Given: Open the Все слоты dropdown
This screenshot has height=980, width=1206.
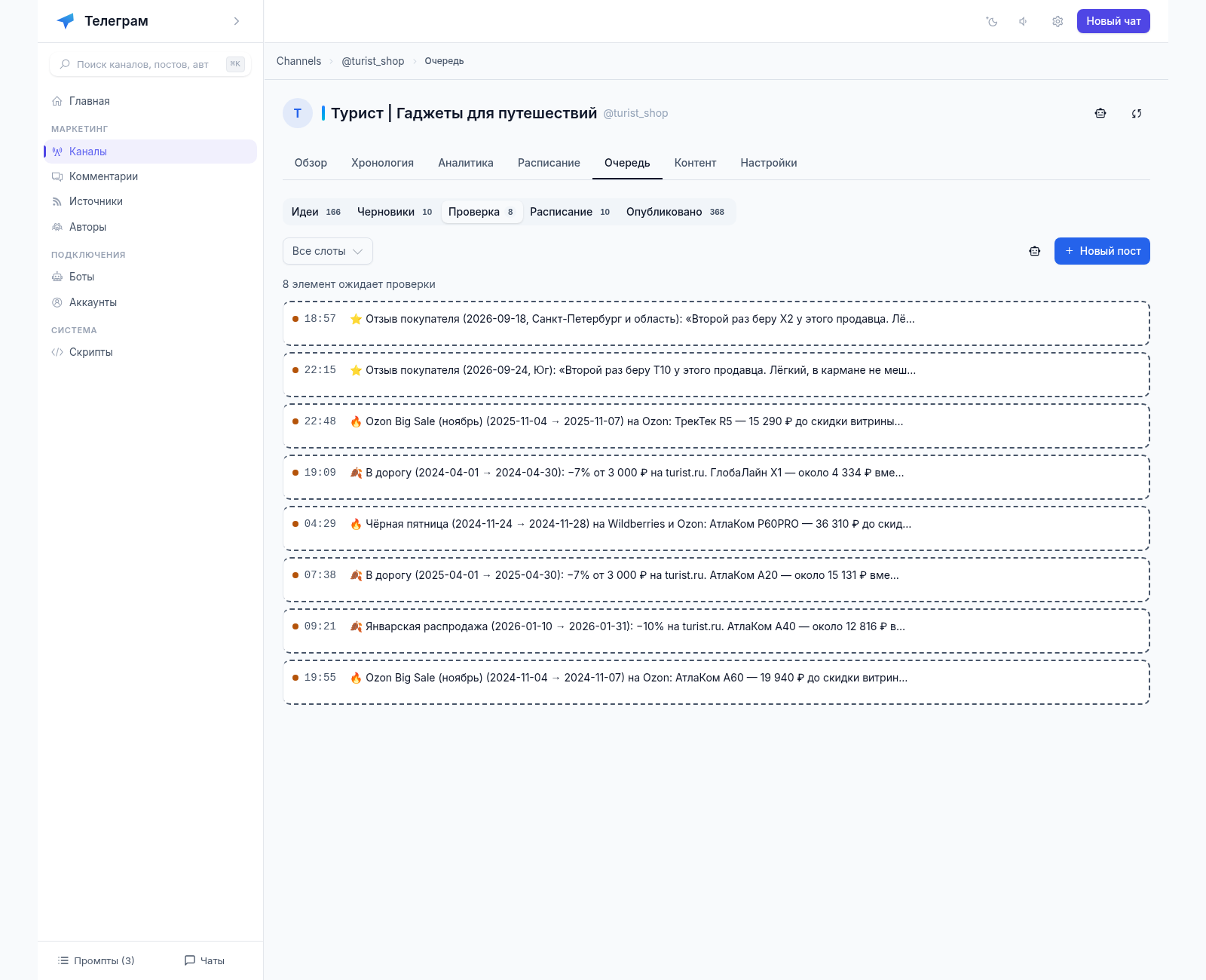Looking at the screenshot, I should [328, 251].
